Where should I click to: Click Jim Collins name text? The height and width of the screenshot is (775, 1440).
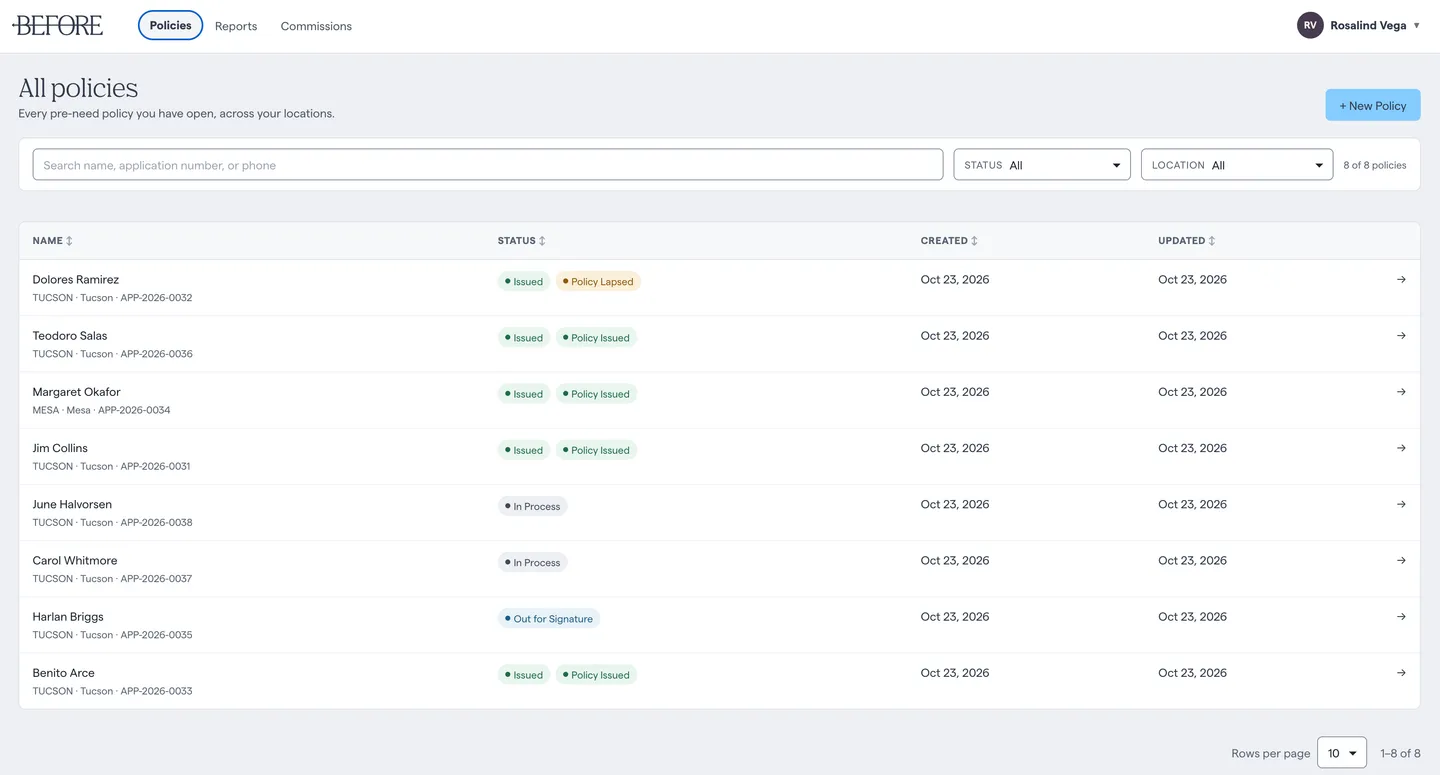point(60,448)
